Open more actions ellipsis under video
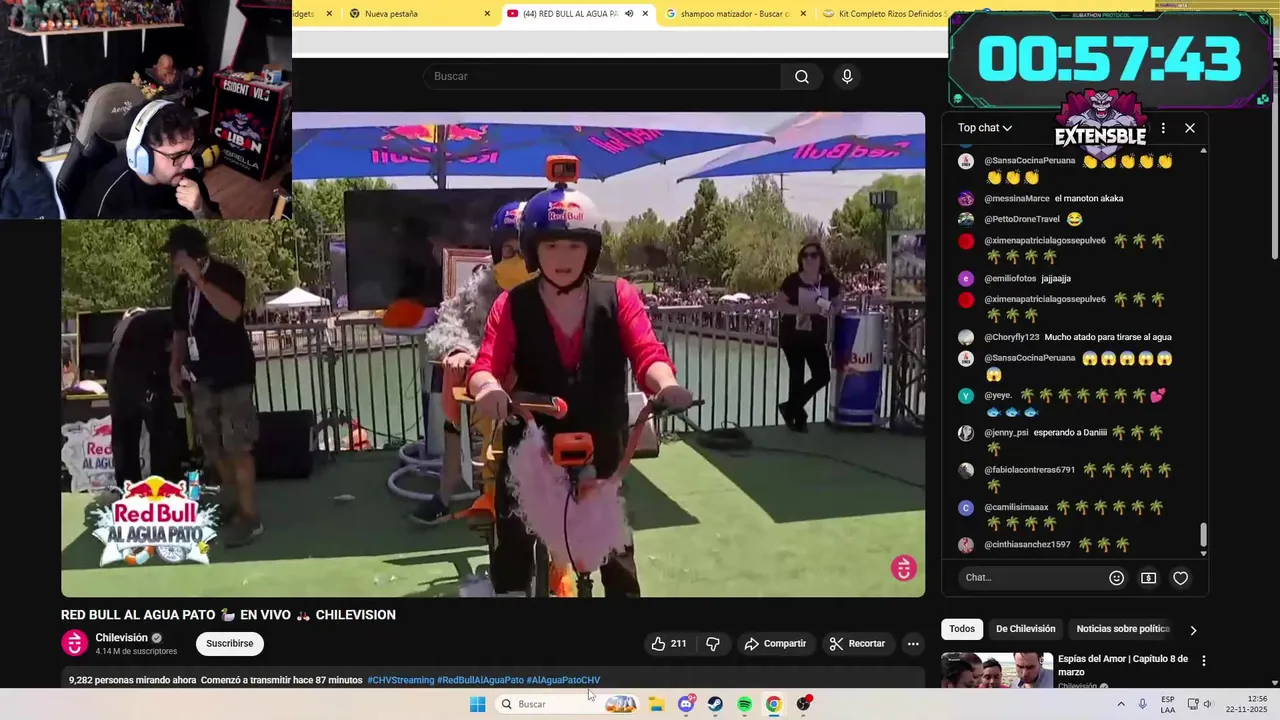Viewport: 1280px width, 720px height. pos(913,644)
